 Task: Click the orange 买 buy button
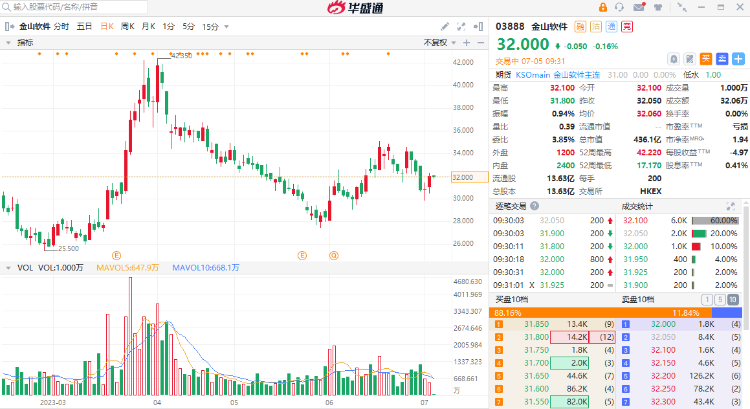tap(706, 59)
